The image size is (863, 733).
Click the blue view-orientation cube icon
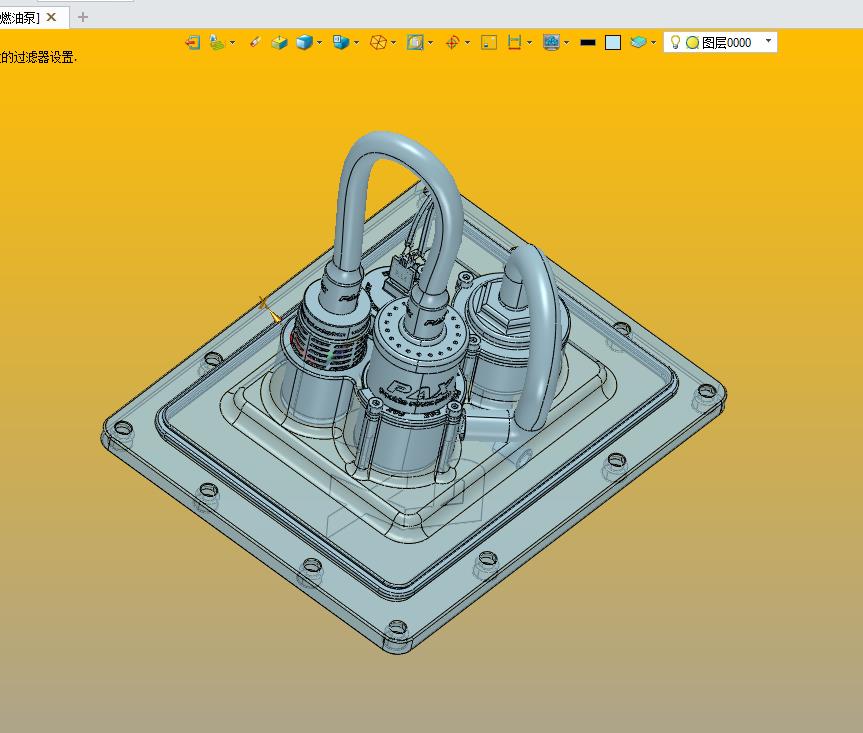click(x=341, y=42)
